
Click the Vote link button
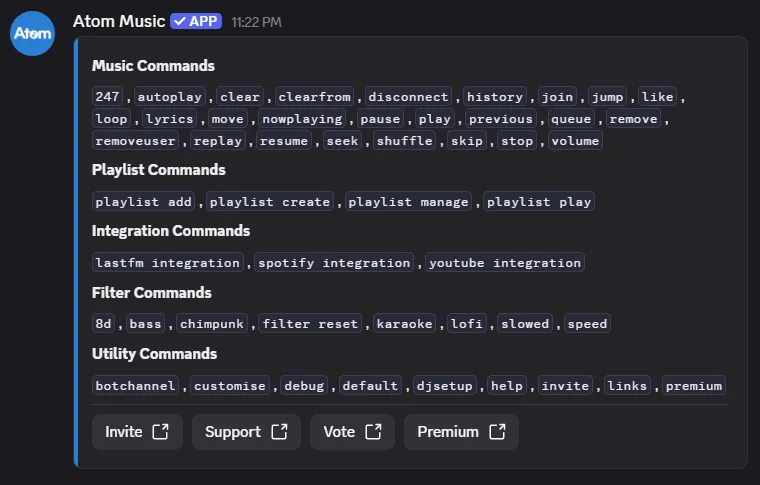pos(352,432)
